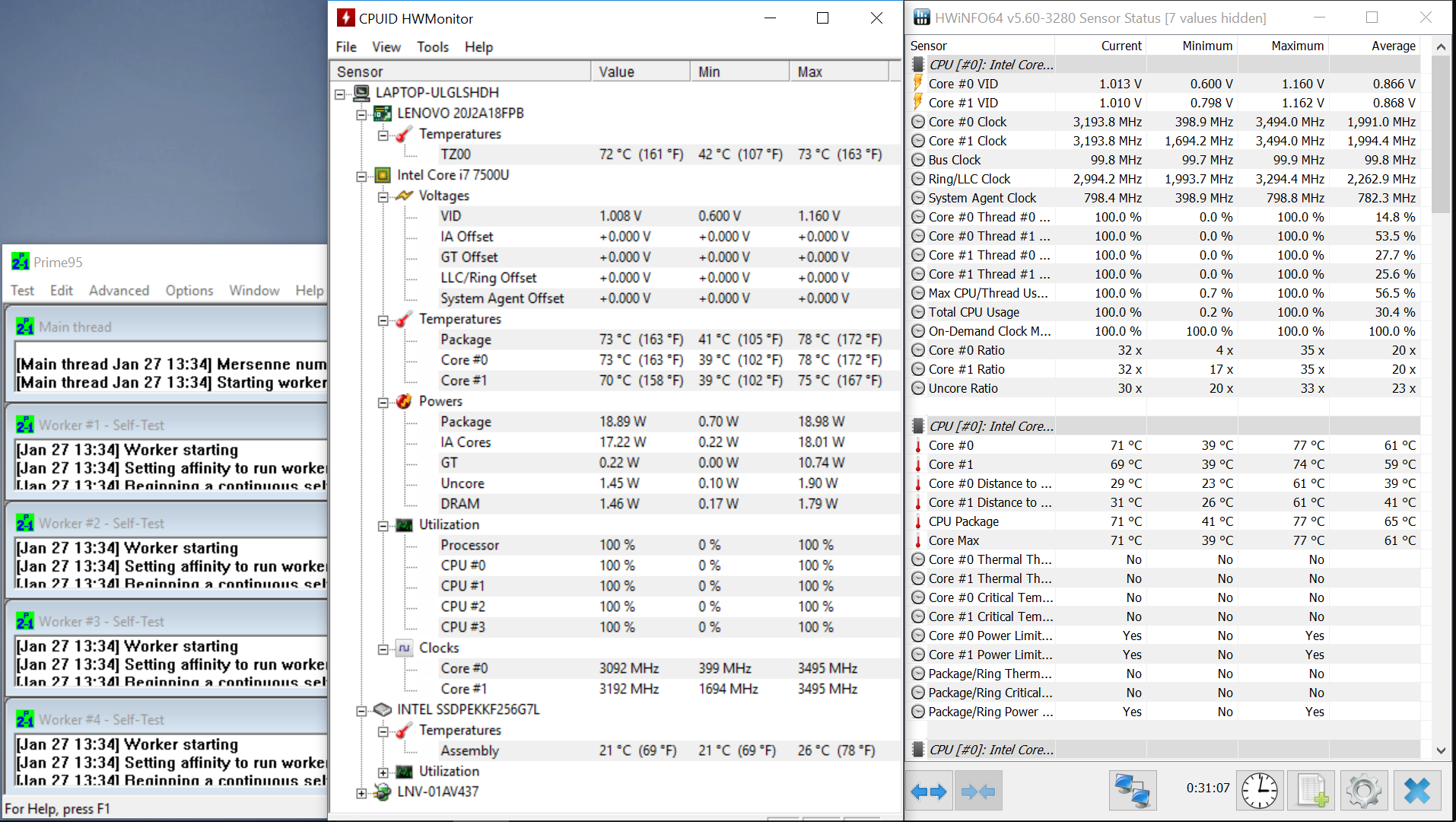
Task: Open HWiNFO network remote monitoring icon
Action: [x=1133, y=791]
